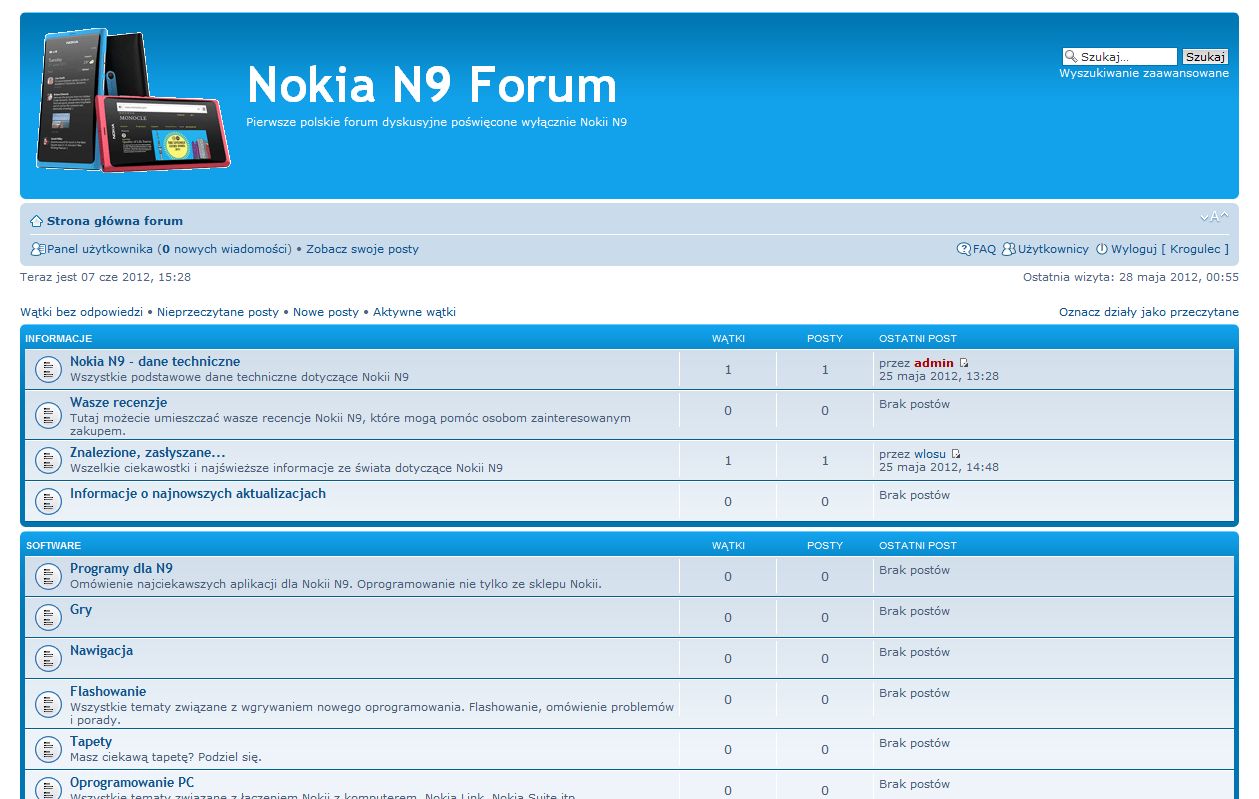Click the font size change icon
The height and width of the screenshot is (799, 1259).
(1214, 217)
